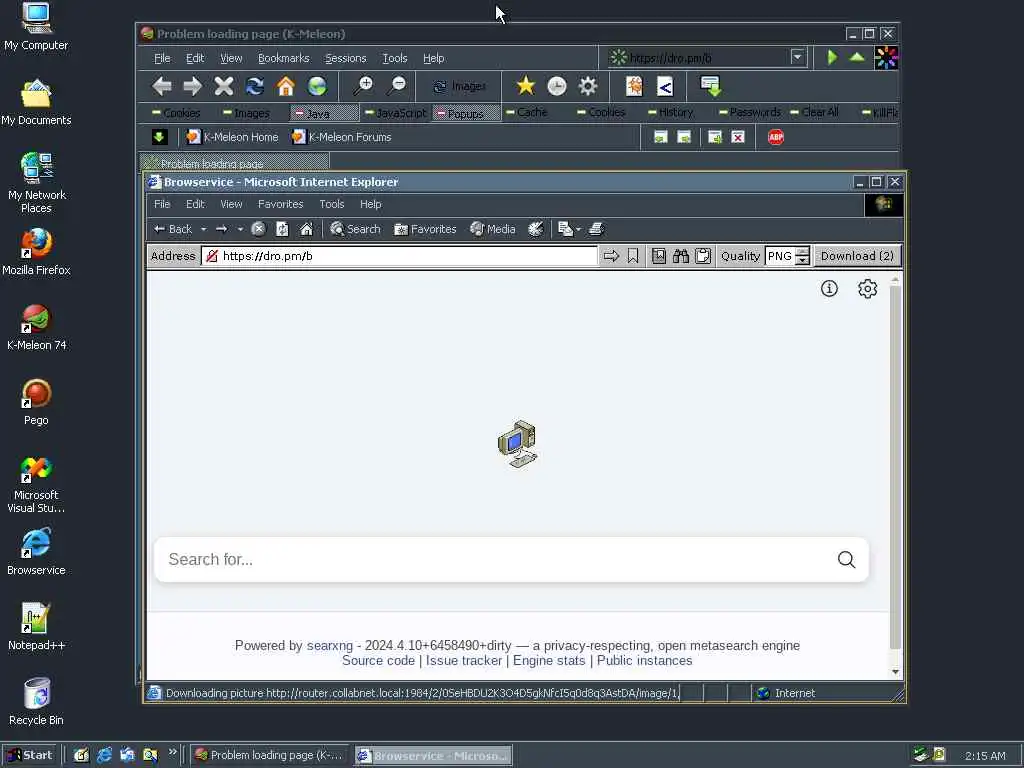Expand the K-Meleon URL bar dropdown
Image resolution: width=1024 pixels, height=768 pixels.
(x=797, y=57)
